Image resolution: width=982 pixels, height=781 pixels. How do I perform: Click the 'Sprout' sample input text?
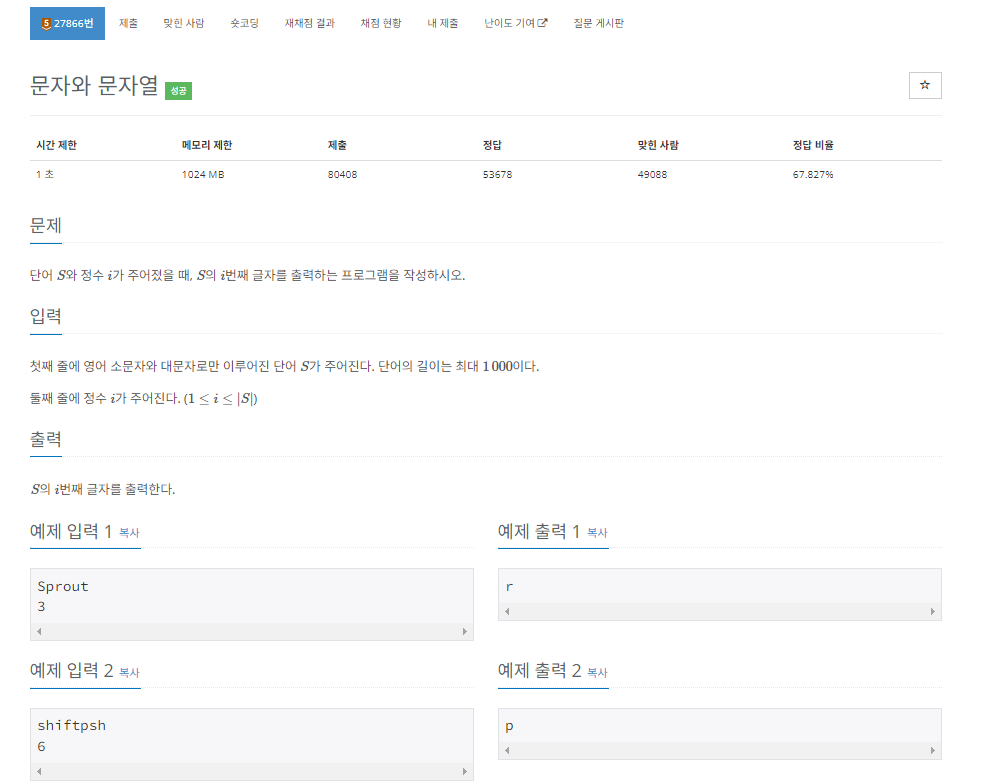click(x=63, y=587)
